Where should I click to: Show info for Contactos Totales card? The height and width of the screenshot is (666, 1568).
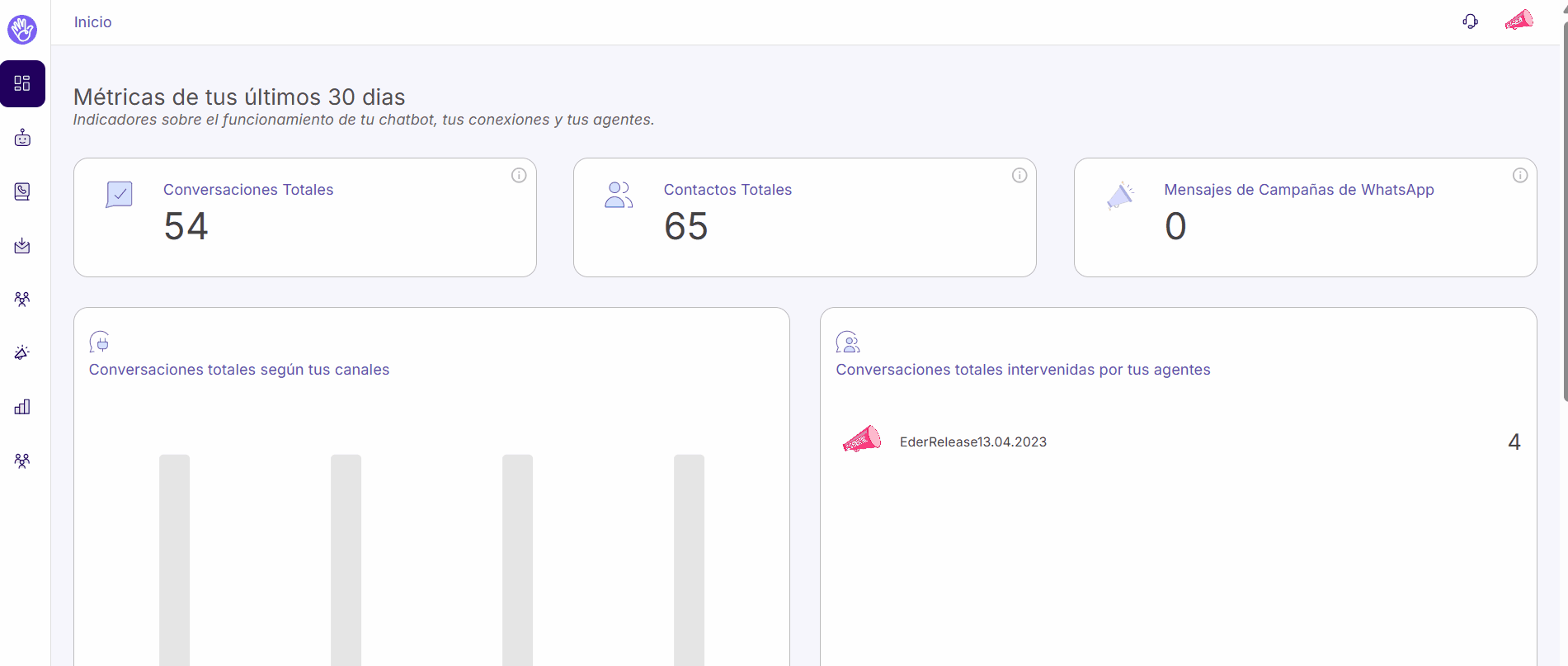point(1019,175)
